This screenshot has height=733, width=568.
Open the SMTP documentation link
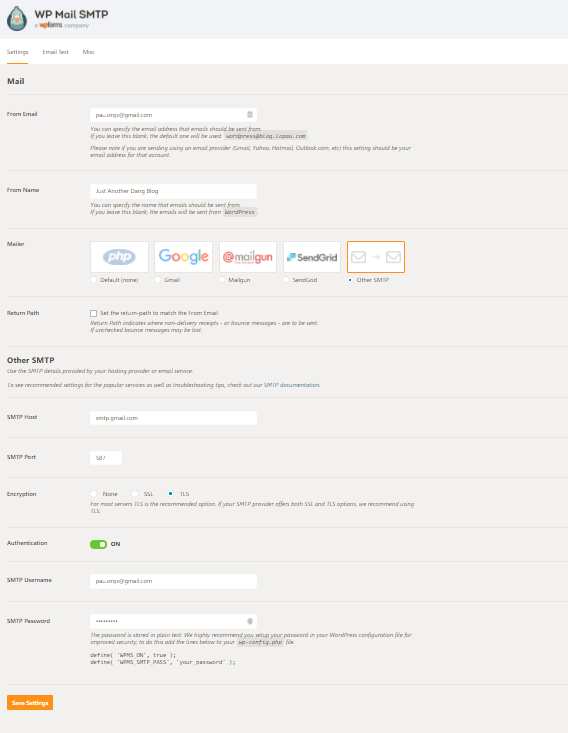click(x=292, y=385)
